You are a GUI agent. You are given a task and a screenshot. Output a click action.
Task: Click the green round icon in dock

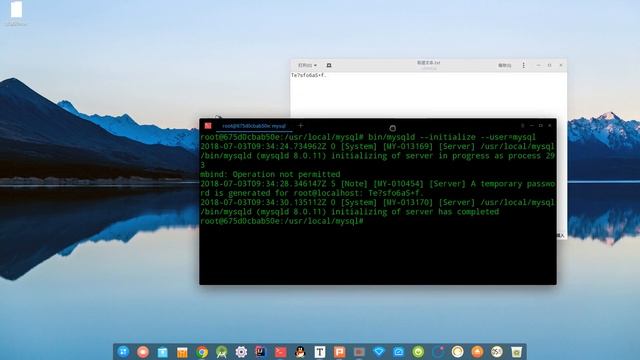(418, 352)
